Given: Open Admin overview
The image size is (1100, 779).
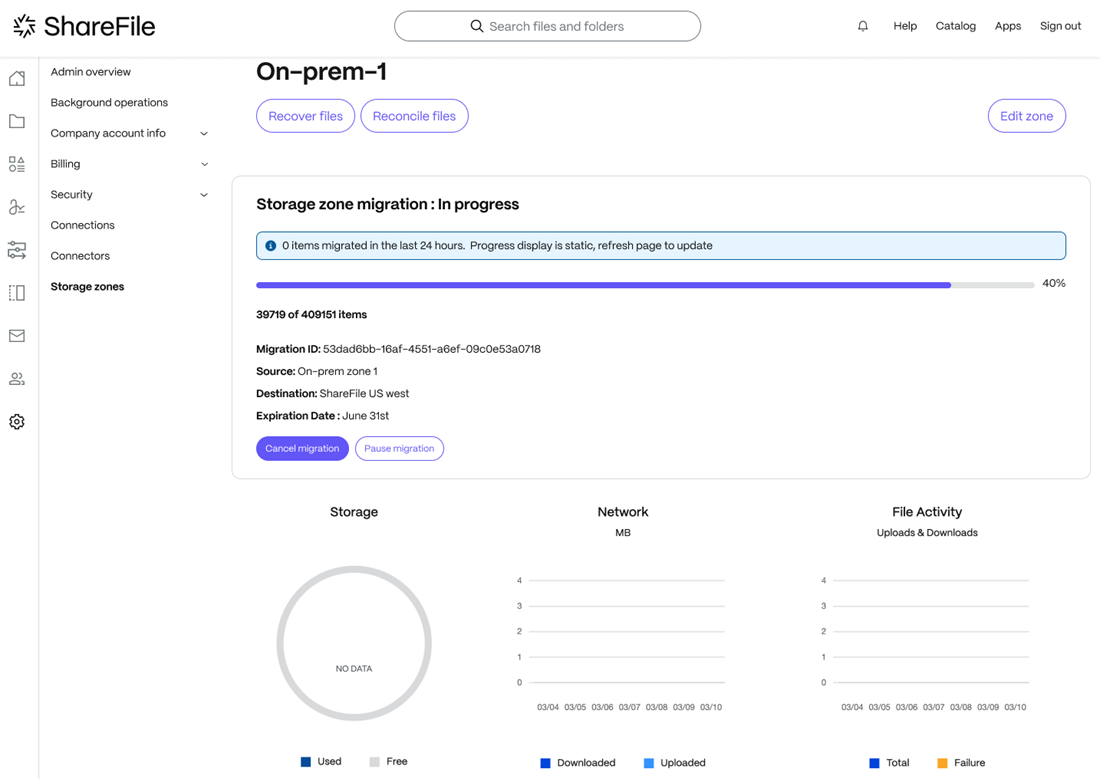Looking at the screenshot, I should (x=90, y=72).
